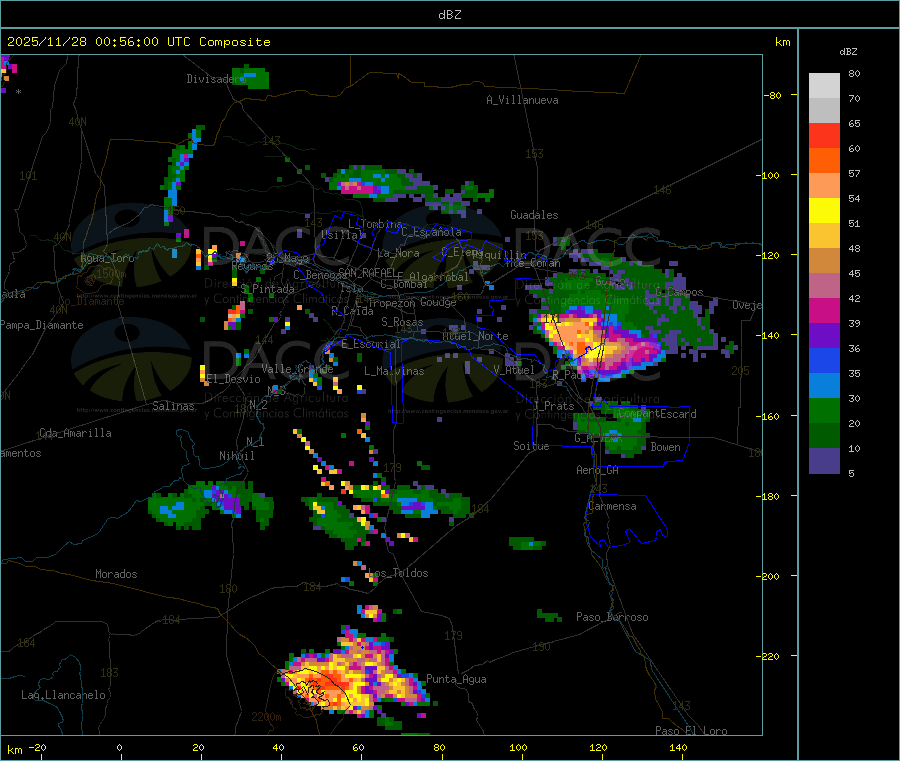Select the 'E_Escorial' label
Image resolution: width=900 pixels, height=761 pixels.
click(371, 344)
